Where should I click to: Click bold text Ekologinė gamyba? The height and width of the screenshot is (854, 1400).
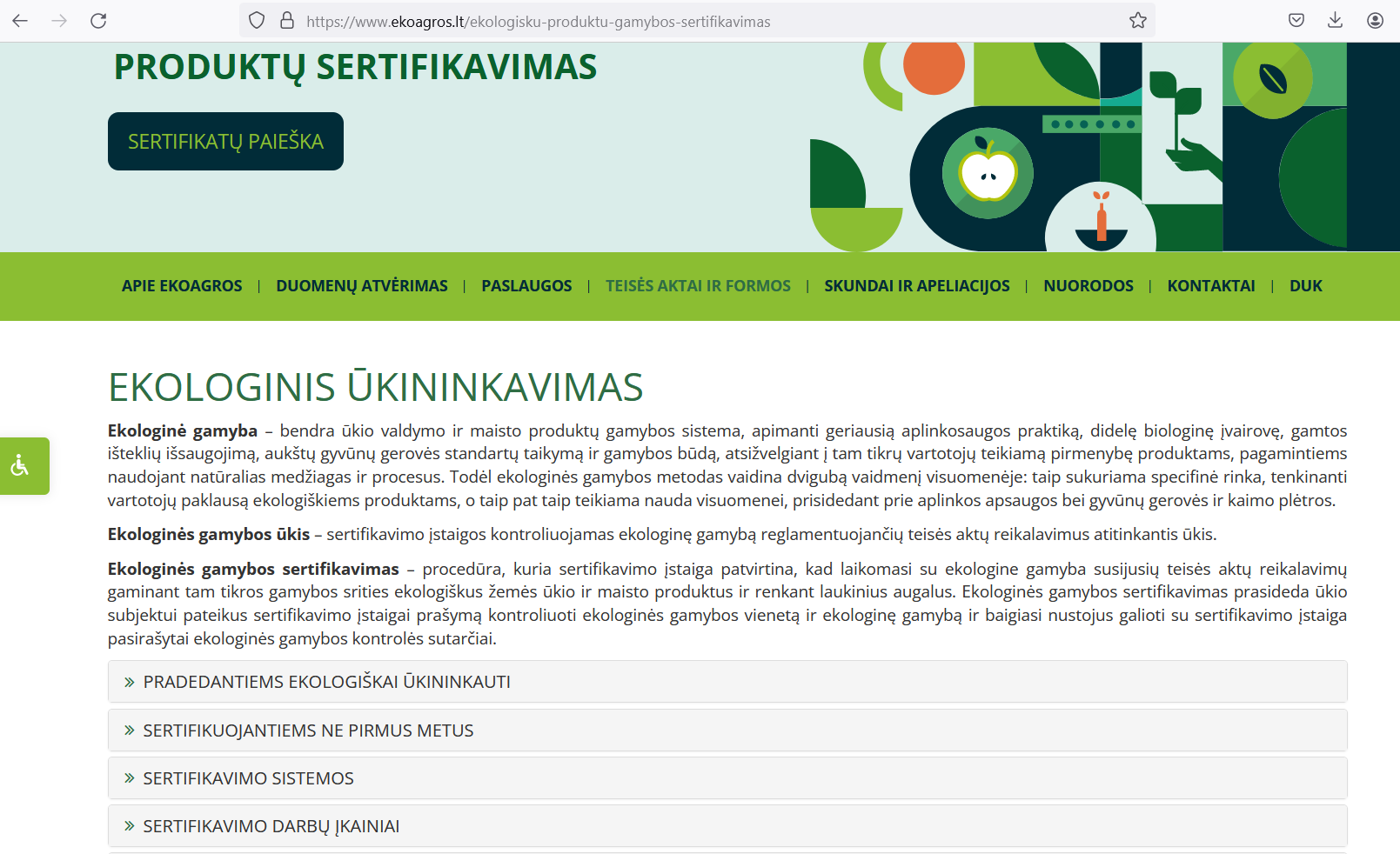coord(183,430)
